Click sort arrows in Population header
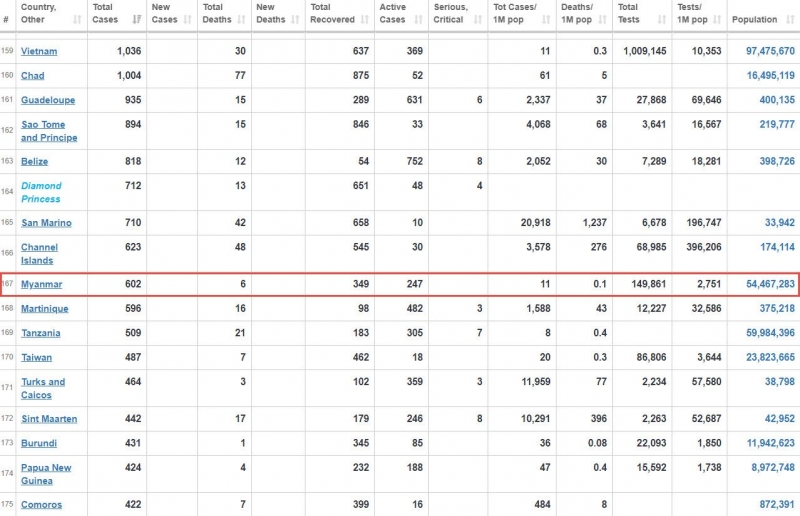This screenshot has width=800, height=516. 789,20
